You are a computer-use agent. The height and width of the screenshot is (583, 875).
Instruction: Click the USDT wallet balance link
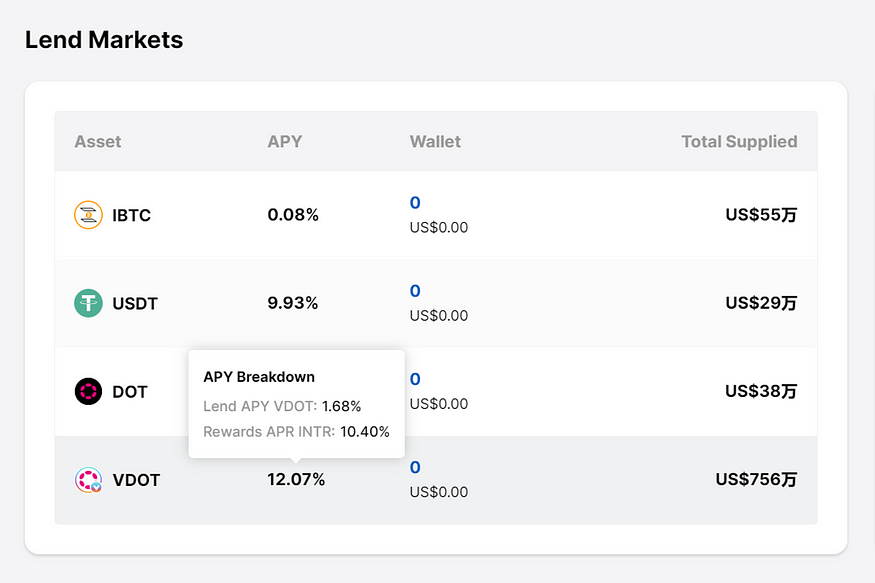(415, 291)
